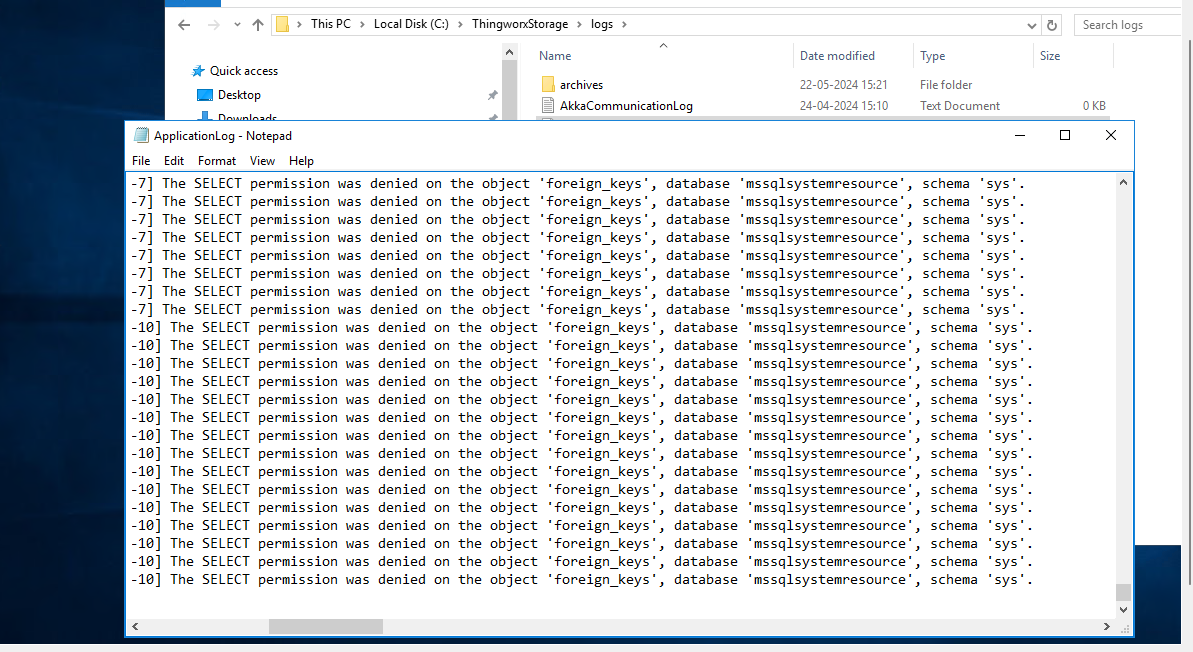This screenshot has width=1193, height=652.
Task: Open the Edit menu in Notepad
Action: point(173,160)
